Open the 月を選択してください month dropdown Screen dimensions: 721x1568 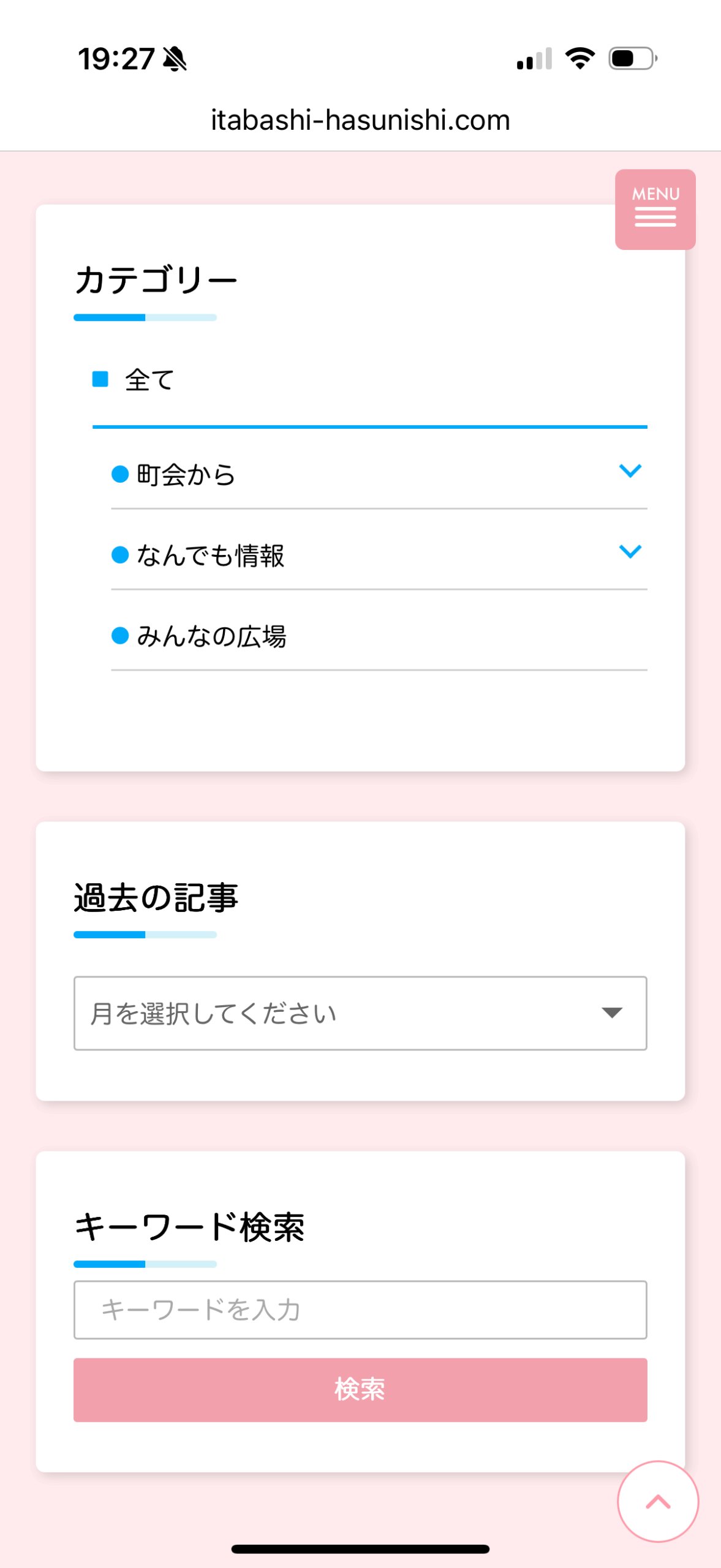pos(360,1013)
